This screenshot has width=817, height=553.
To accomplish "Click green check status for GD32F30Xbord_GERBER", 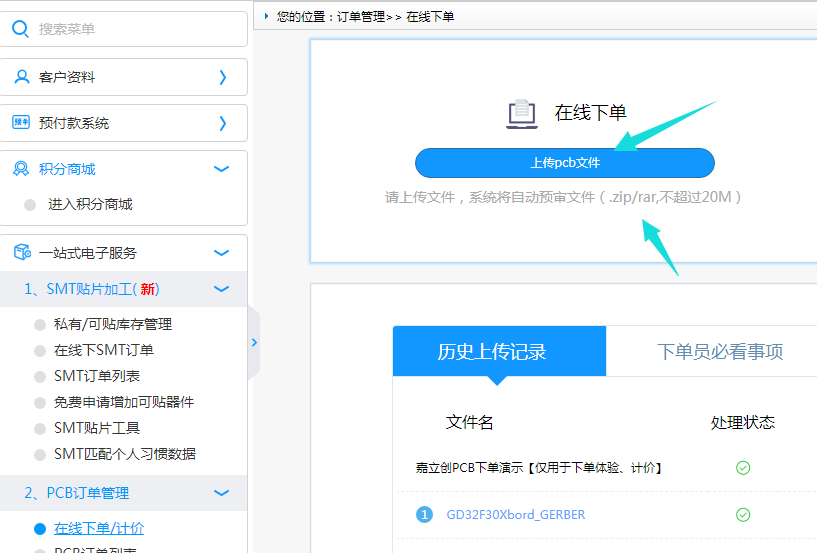I will [742, 515].
